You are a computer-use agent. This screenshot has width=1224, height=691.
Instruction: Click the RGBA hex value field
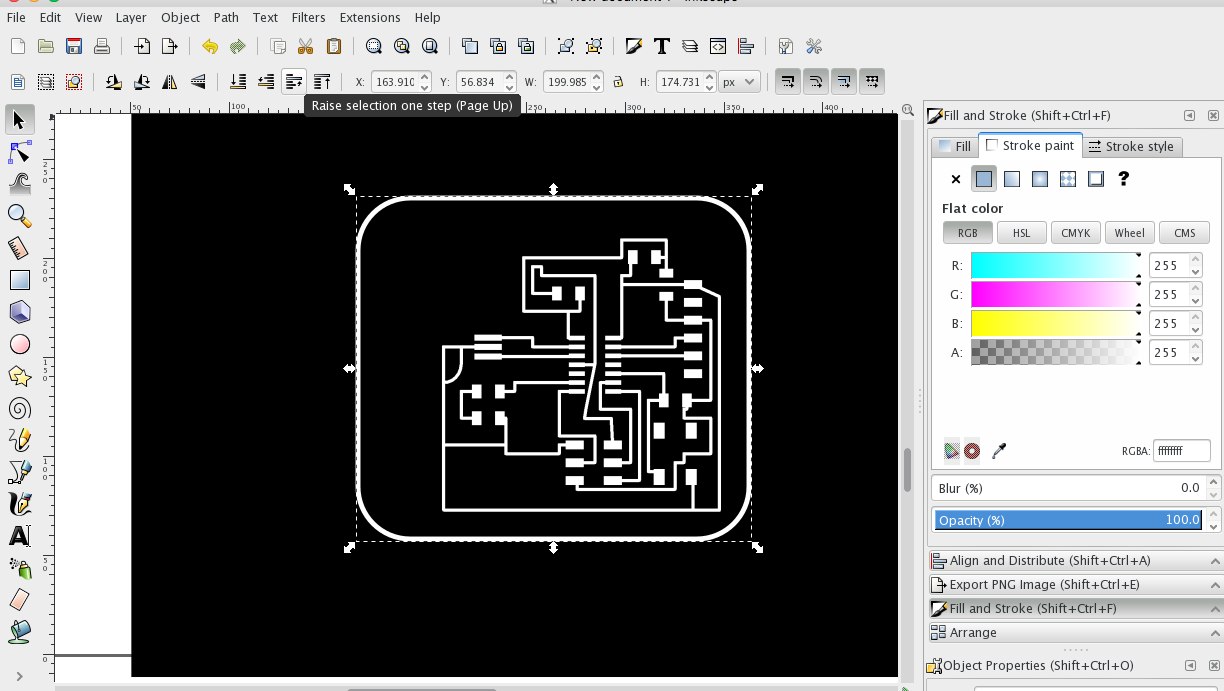(1181, 451)
